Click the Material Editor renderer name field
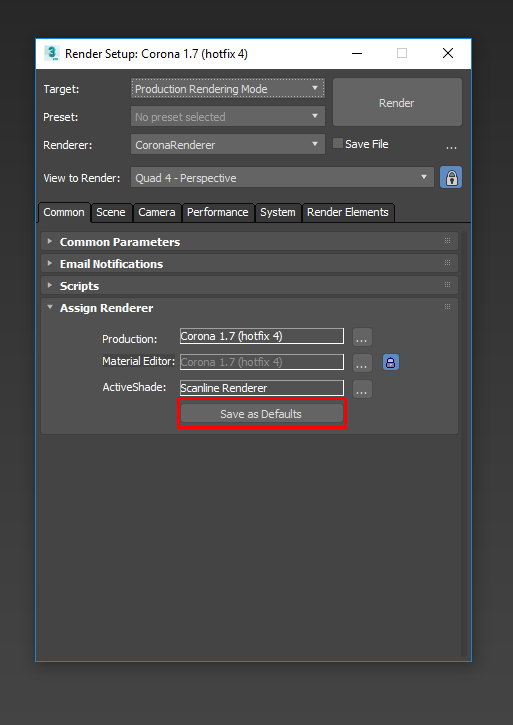 [x=262, y=362]
